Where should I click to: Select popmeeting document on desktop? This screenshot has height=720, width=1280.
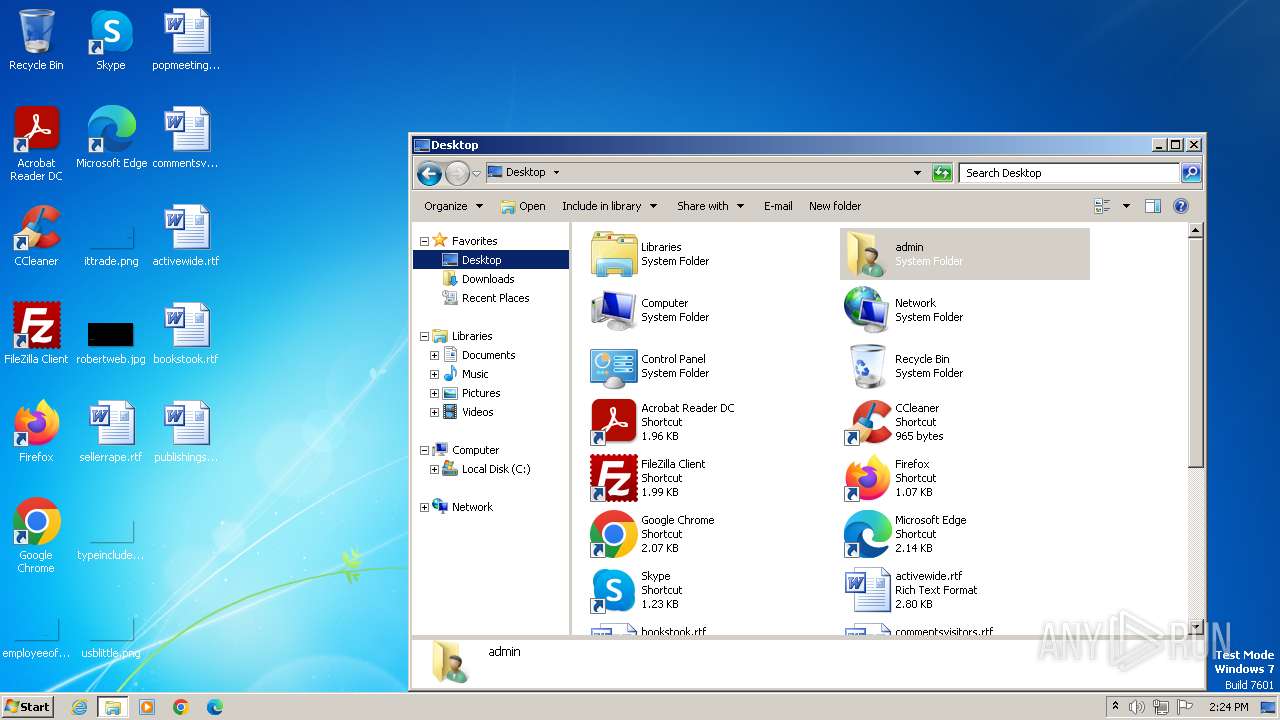pos(186,41)
